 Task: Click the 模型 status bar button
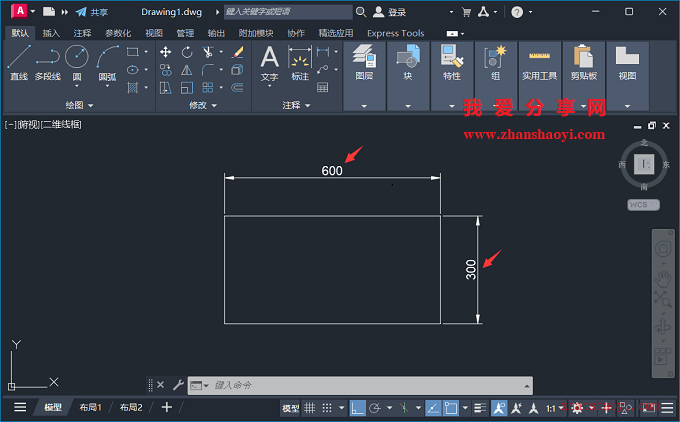(x=291, y=408)
